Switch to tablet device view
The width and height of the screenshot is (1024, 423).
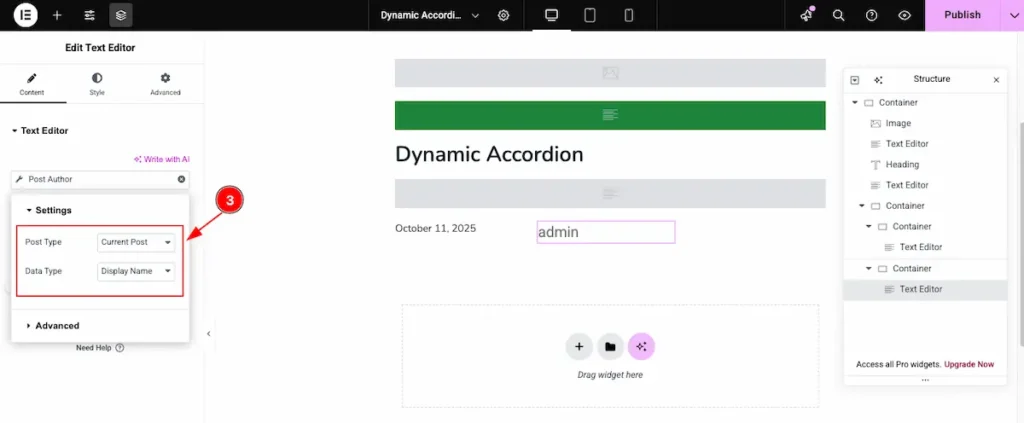click(x=590, y=15)
